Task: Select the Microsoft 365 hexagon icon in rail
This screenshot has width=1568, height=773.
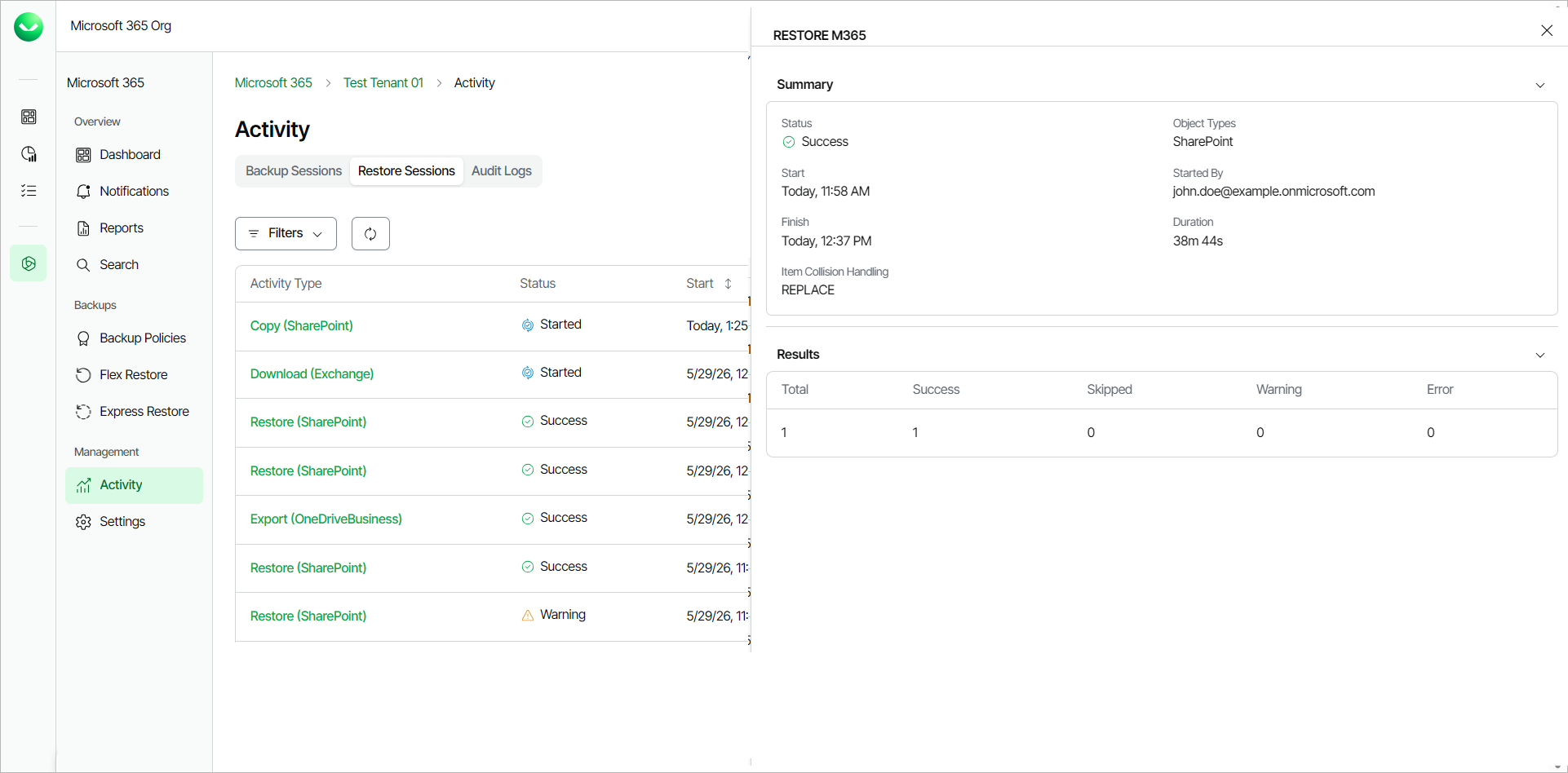Action: click(29, 263)
